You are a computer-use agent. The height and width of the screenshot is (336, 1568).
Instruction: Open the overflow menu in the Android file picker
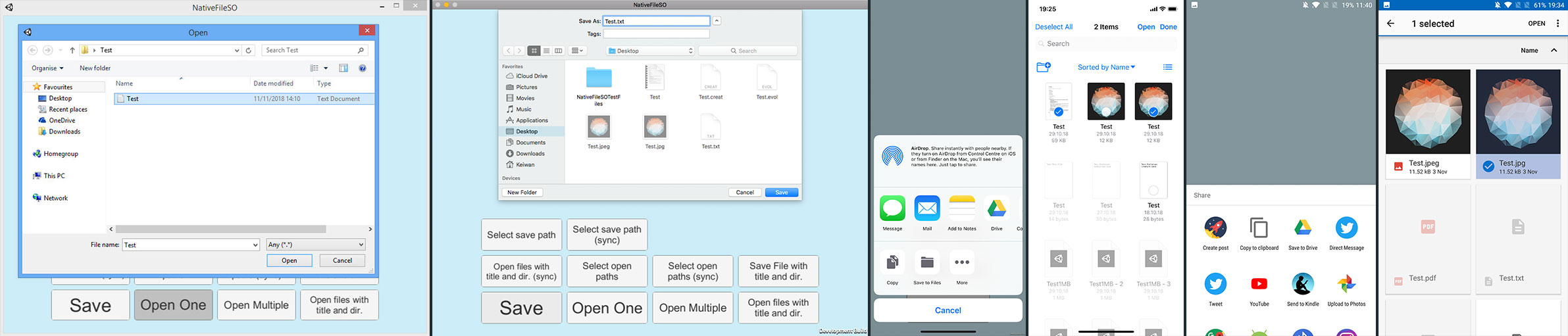pyautogui.click(x=1557, y=24)
